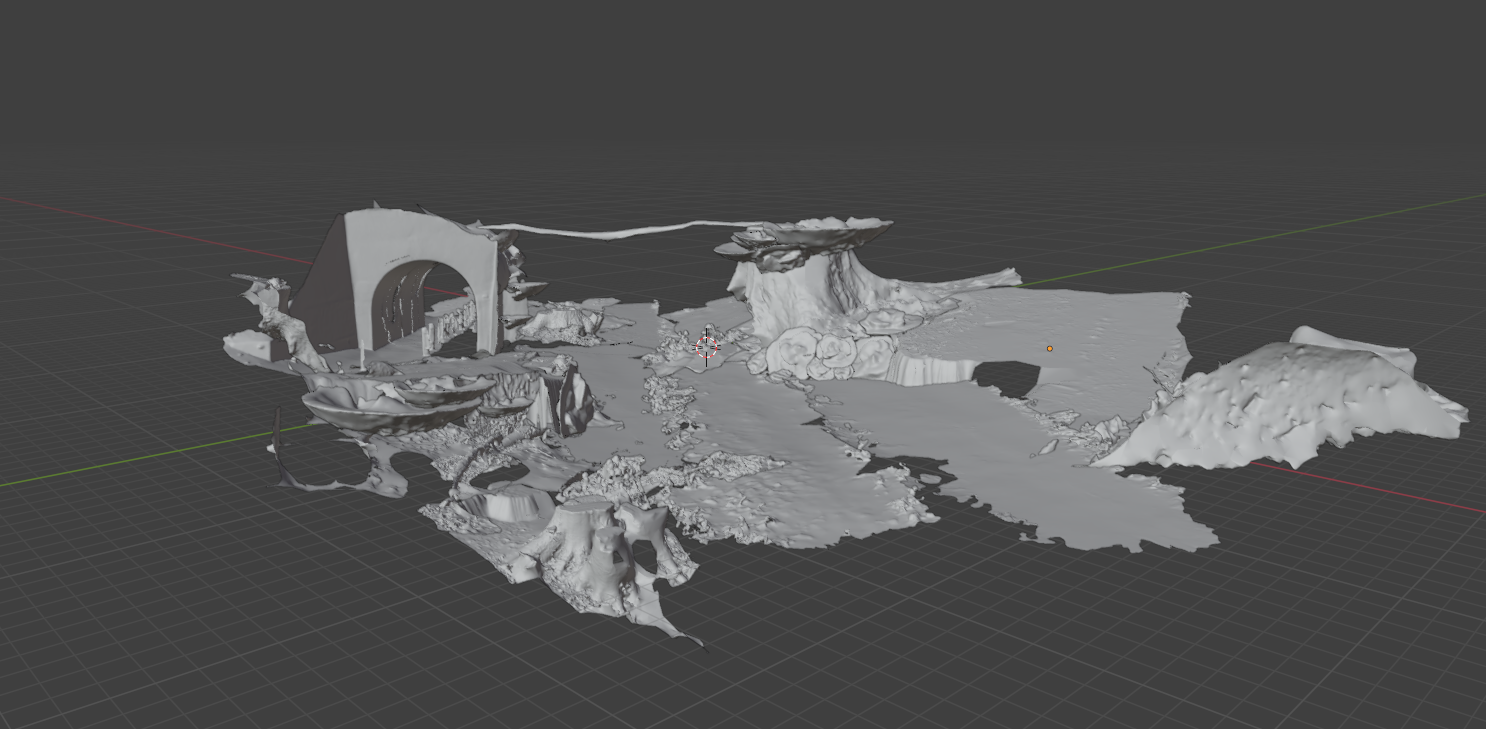Click the 3D cursor crosshair in the viewport
Viewport: 1486px width, 729px height.
click(x=707, y=347)
